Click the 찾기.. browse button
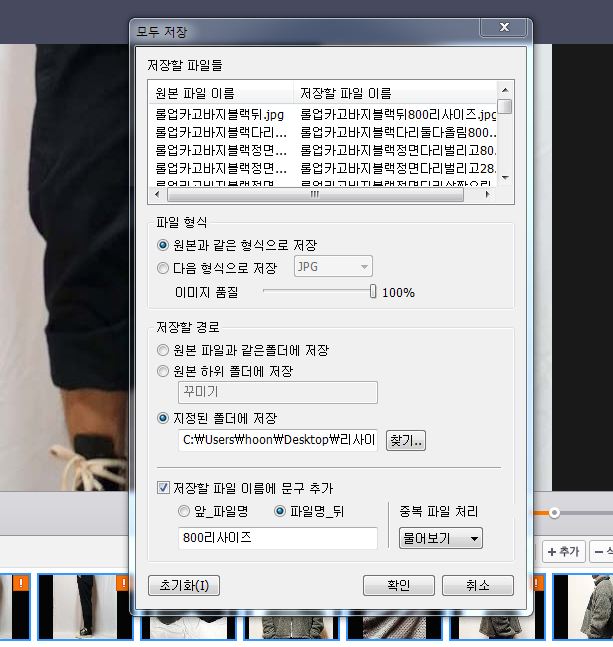The image size is (613, 647). coord(406,440)
